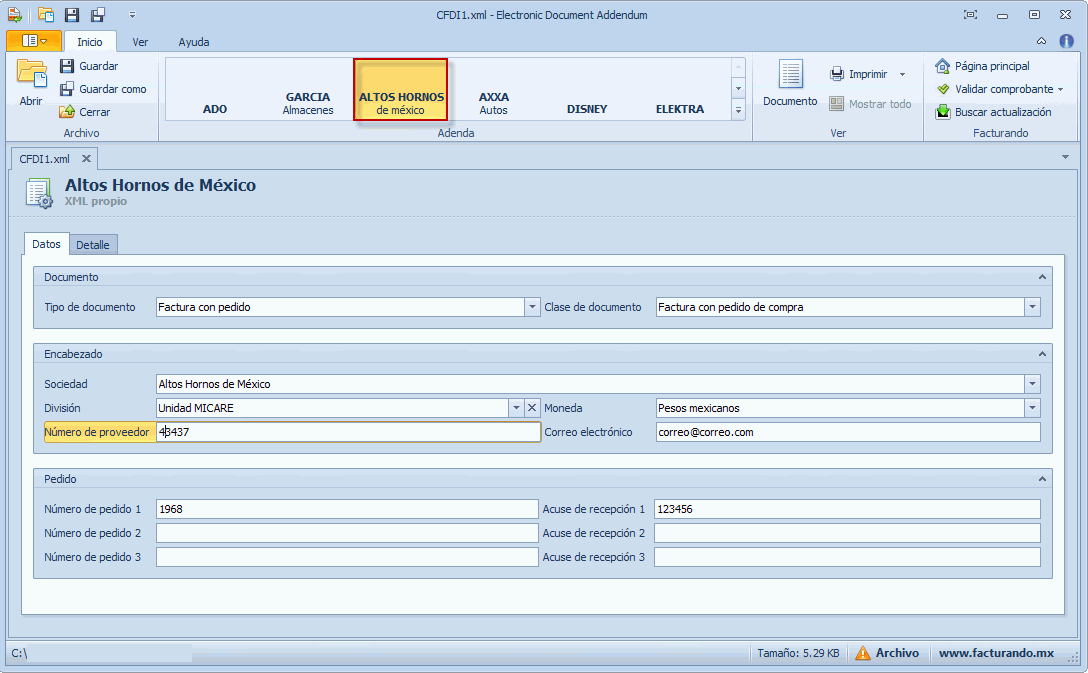Open the Moneda dropdown

[1032, 408]
